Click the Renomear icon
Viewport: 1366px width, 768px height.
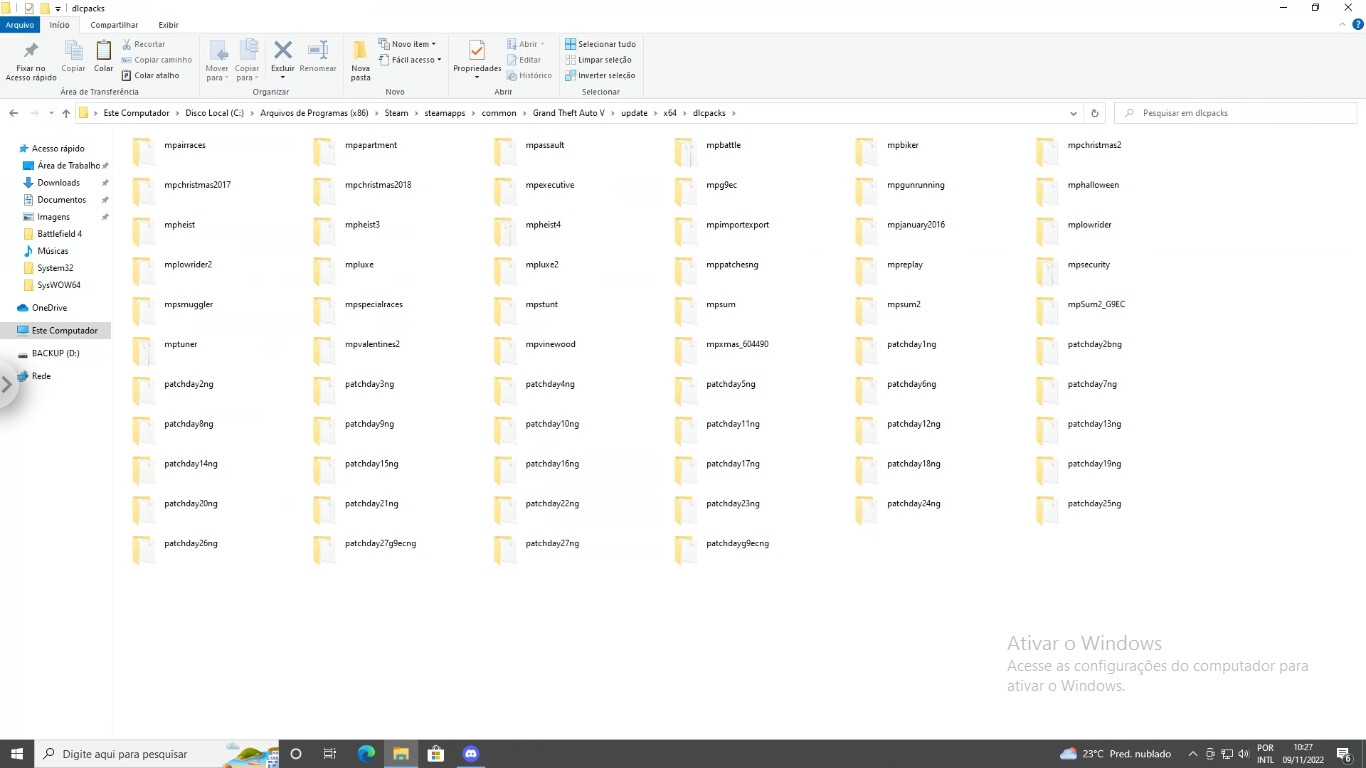pyautogui.click(x=318, y=57)
